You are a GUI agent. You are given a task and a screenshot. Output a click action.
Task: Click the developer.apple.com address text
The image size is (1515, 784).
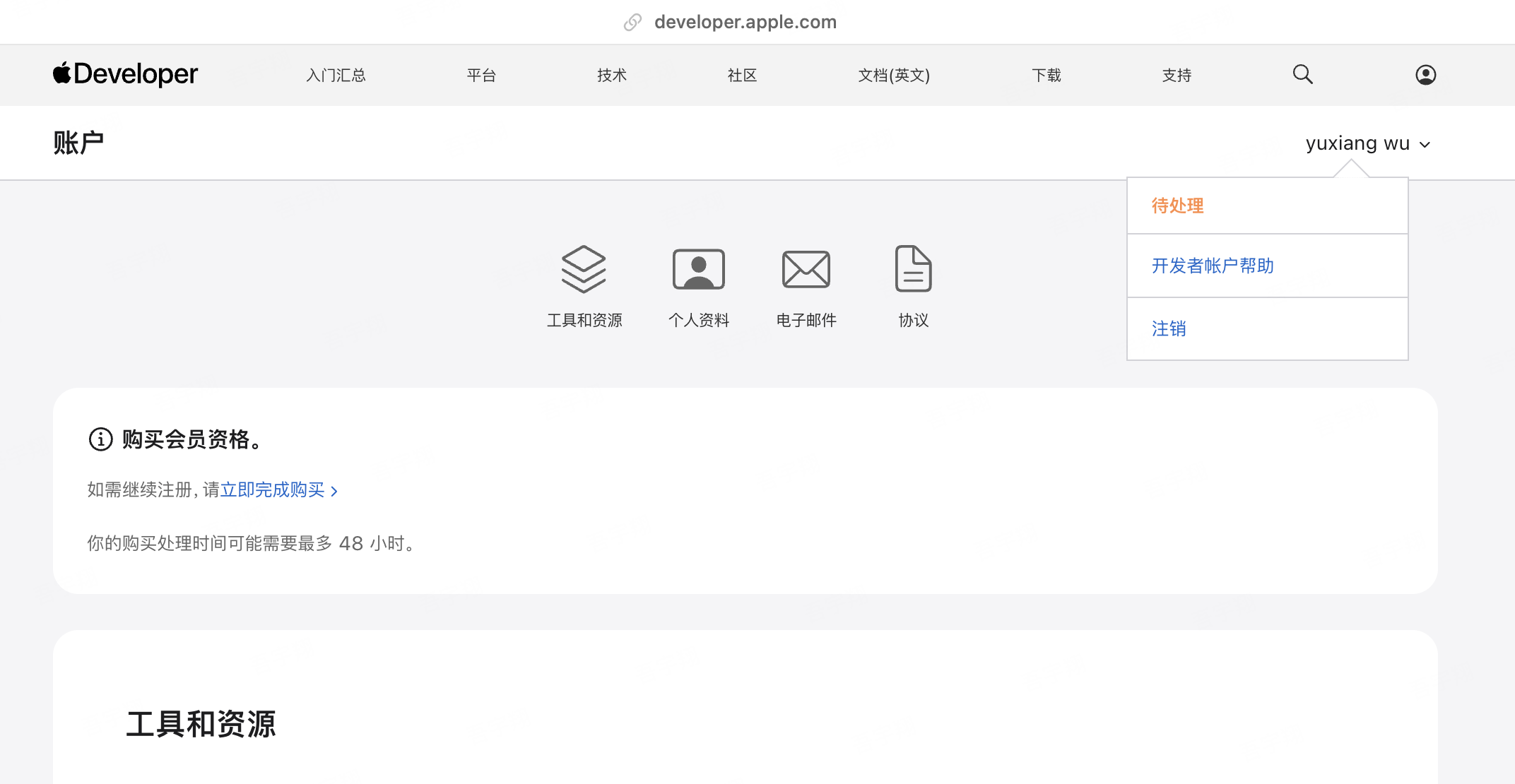tap(744, 22)
